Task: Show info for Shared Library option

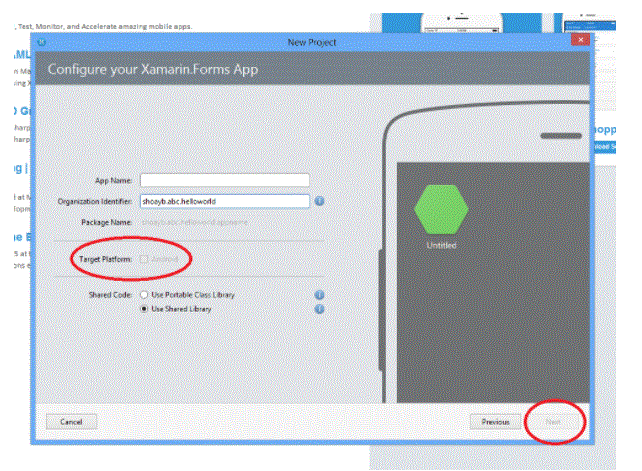Action: tap(319, 309)
